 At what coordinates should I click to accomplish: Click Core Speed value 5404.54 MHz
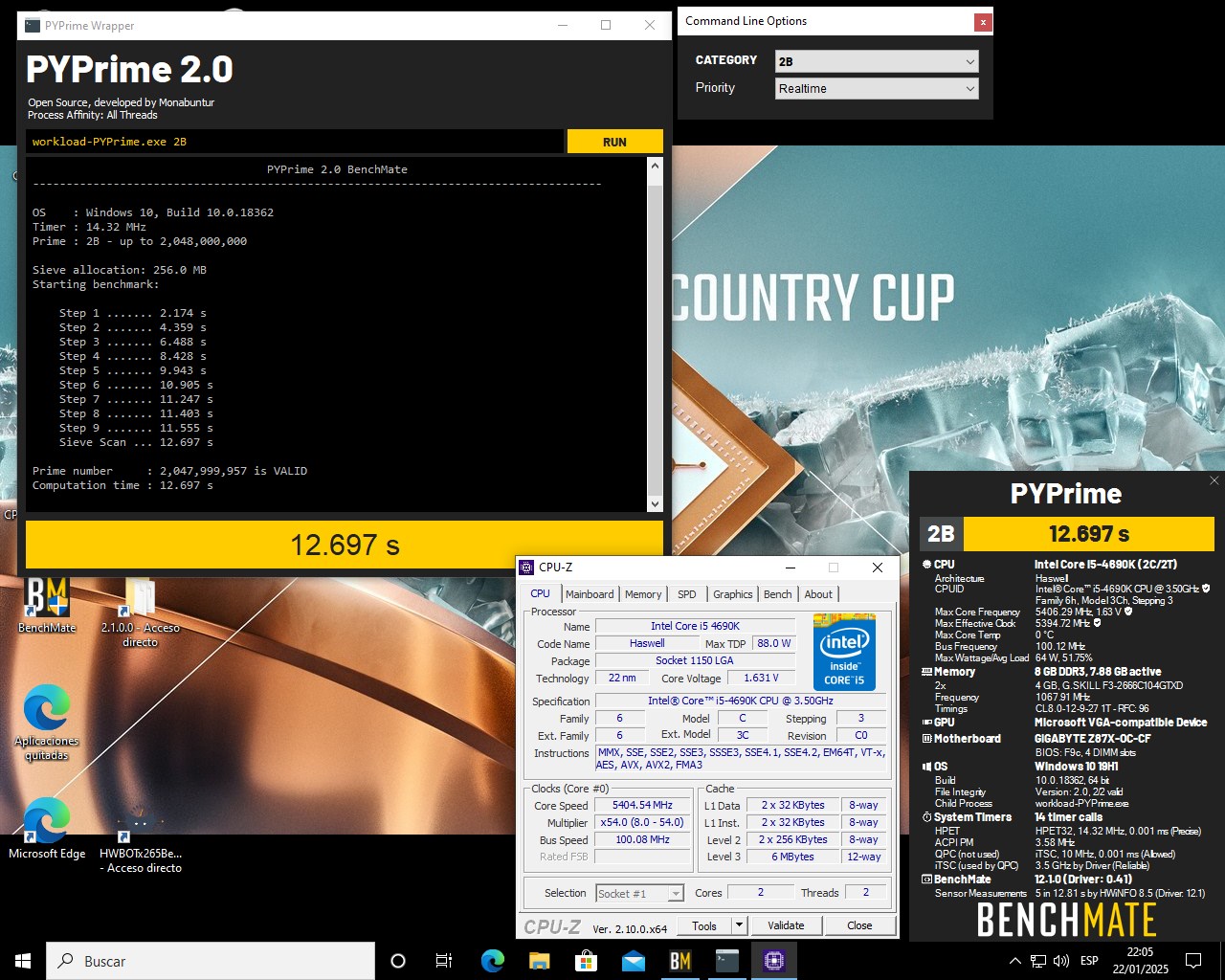[x=642, y=805]
